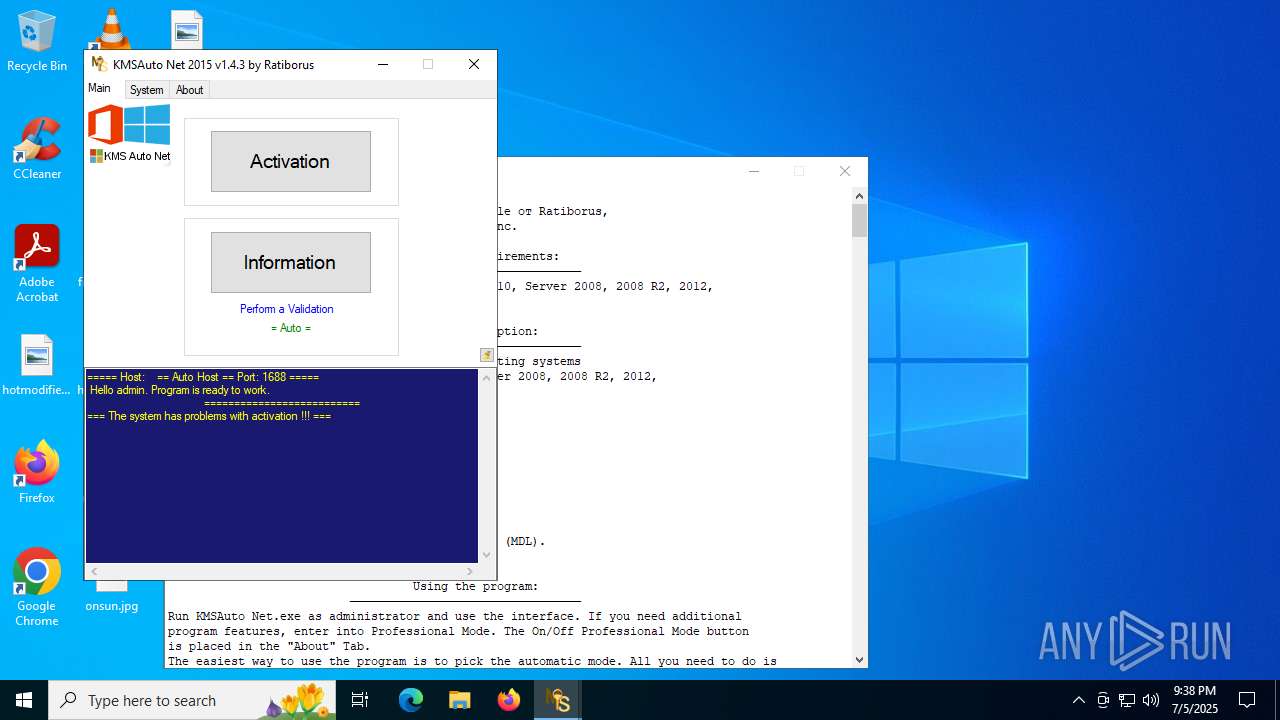Select the activation problems message line
1280x720 pixels.
pos(209,416)
